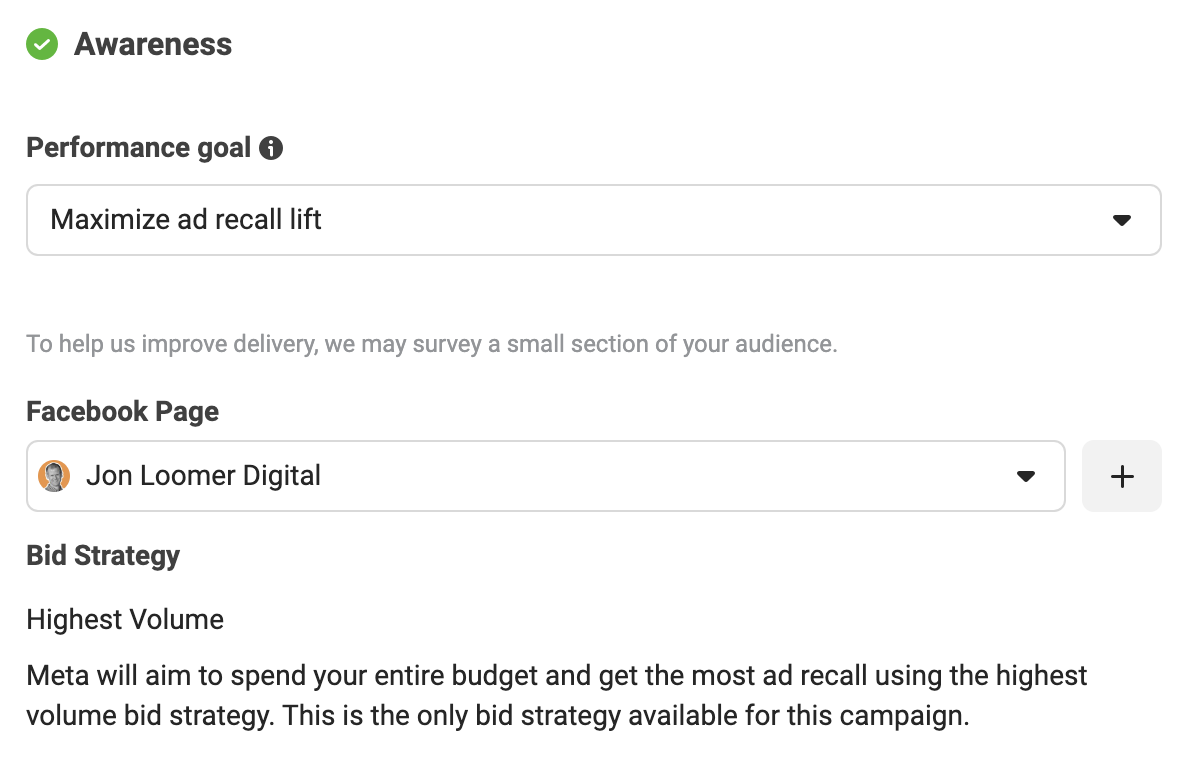Viewport: 1188px width, 760px height.
Task: Click the Performance goal label
Action: point(139,148)
